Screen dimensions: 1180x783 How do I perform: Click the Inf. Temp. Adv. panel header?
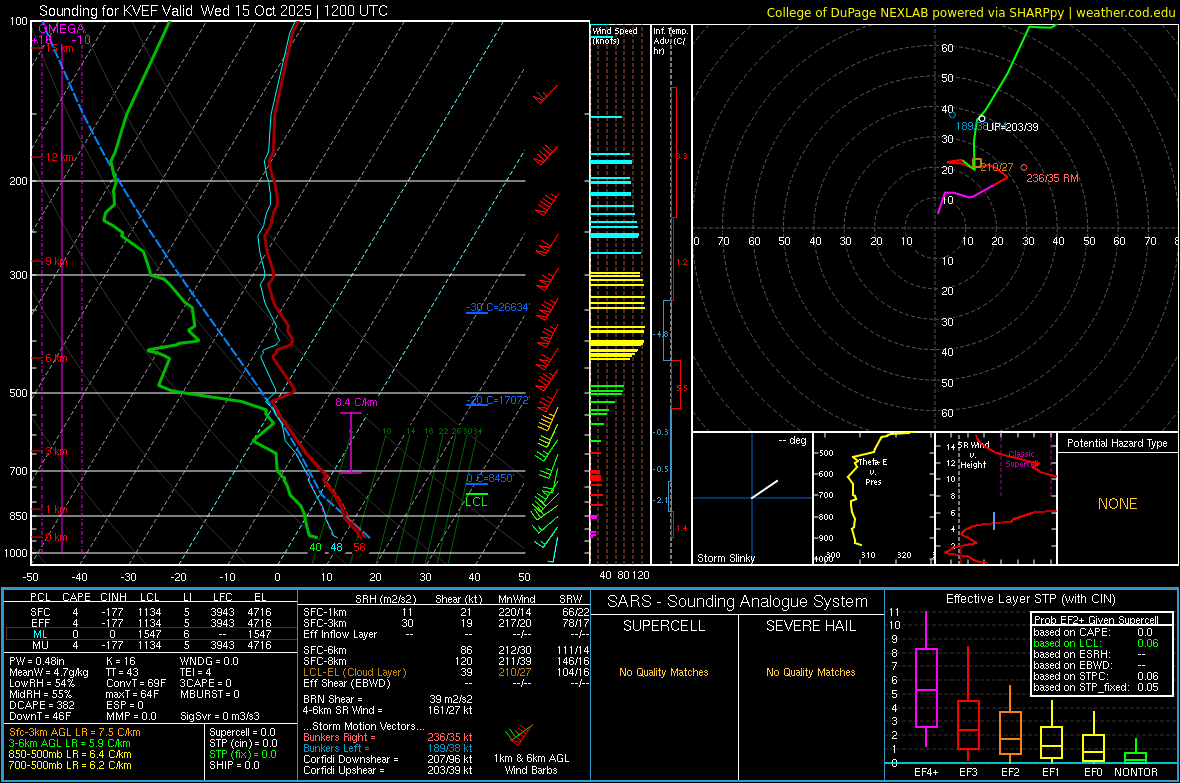coord(670,41)
